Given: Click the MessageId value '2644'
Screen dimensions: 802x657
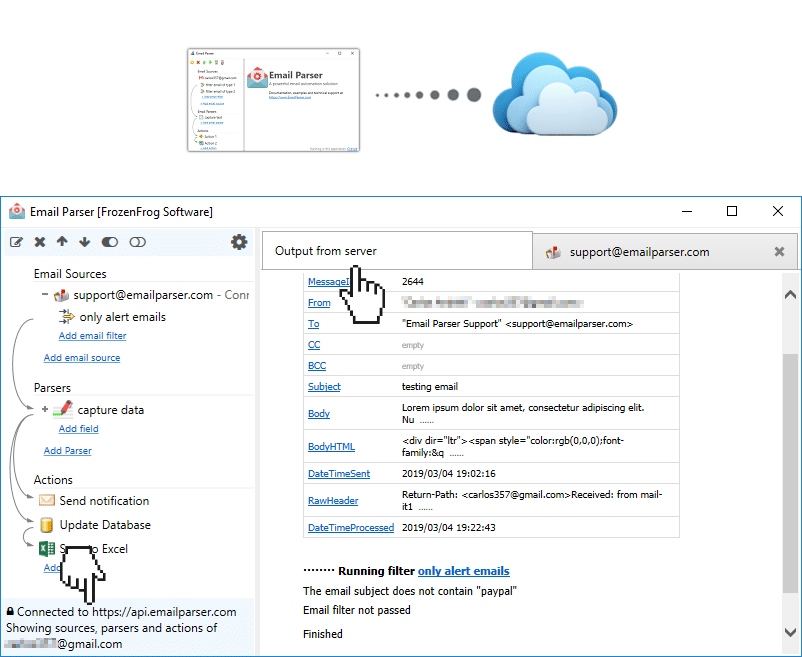Looking at the screenshot, I should [x=413, y=282].
